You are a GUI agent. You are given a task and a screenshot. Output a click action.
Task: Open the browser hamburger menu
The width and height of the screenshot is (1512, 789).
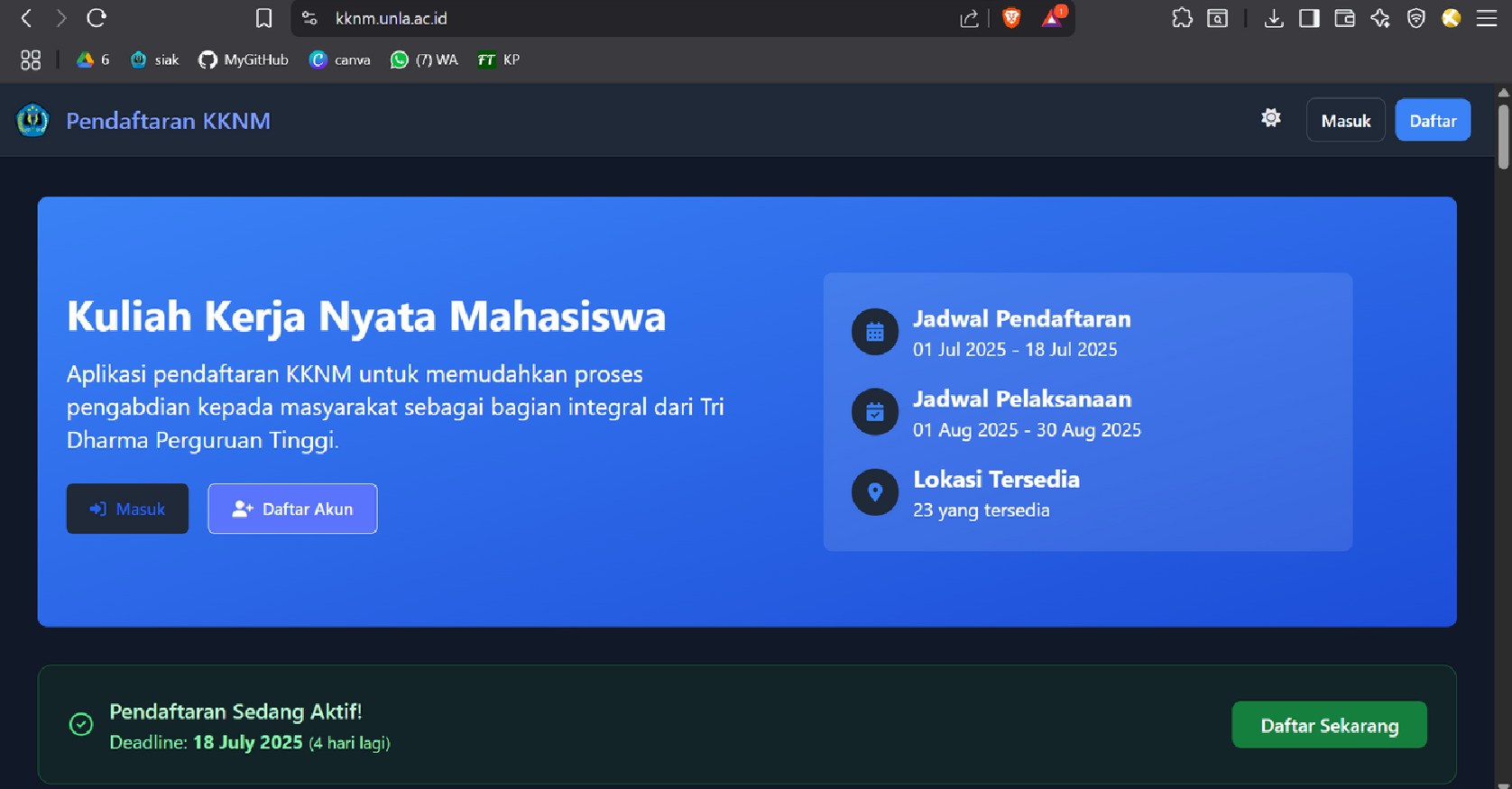[x=1487, y=18]
